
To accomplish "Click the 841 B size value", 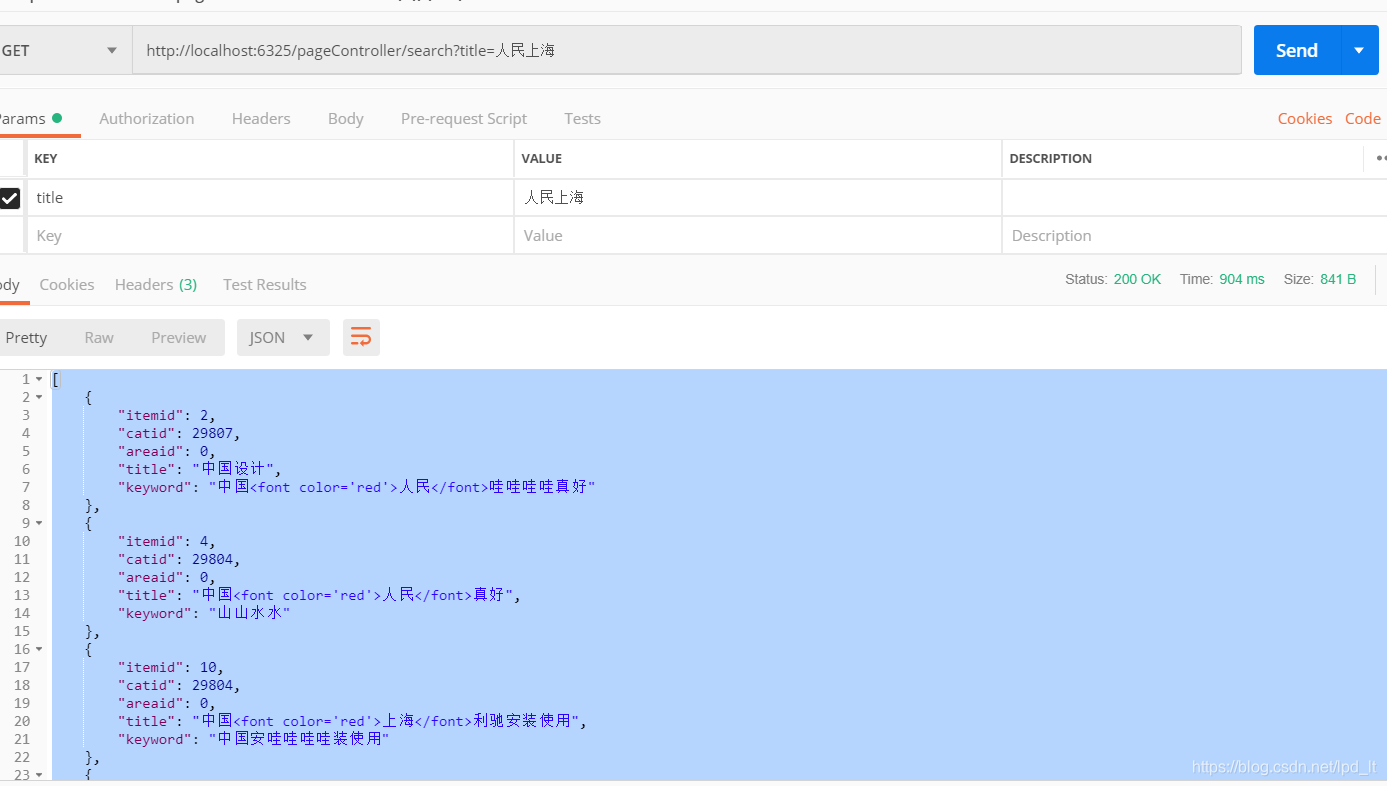I will tap(1338, 279).
